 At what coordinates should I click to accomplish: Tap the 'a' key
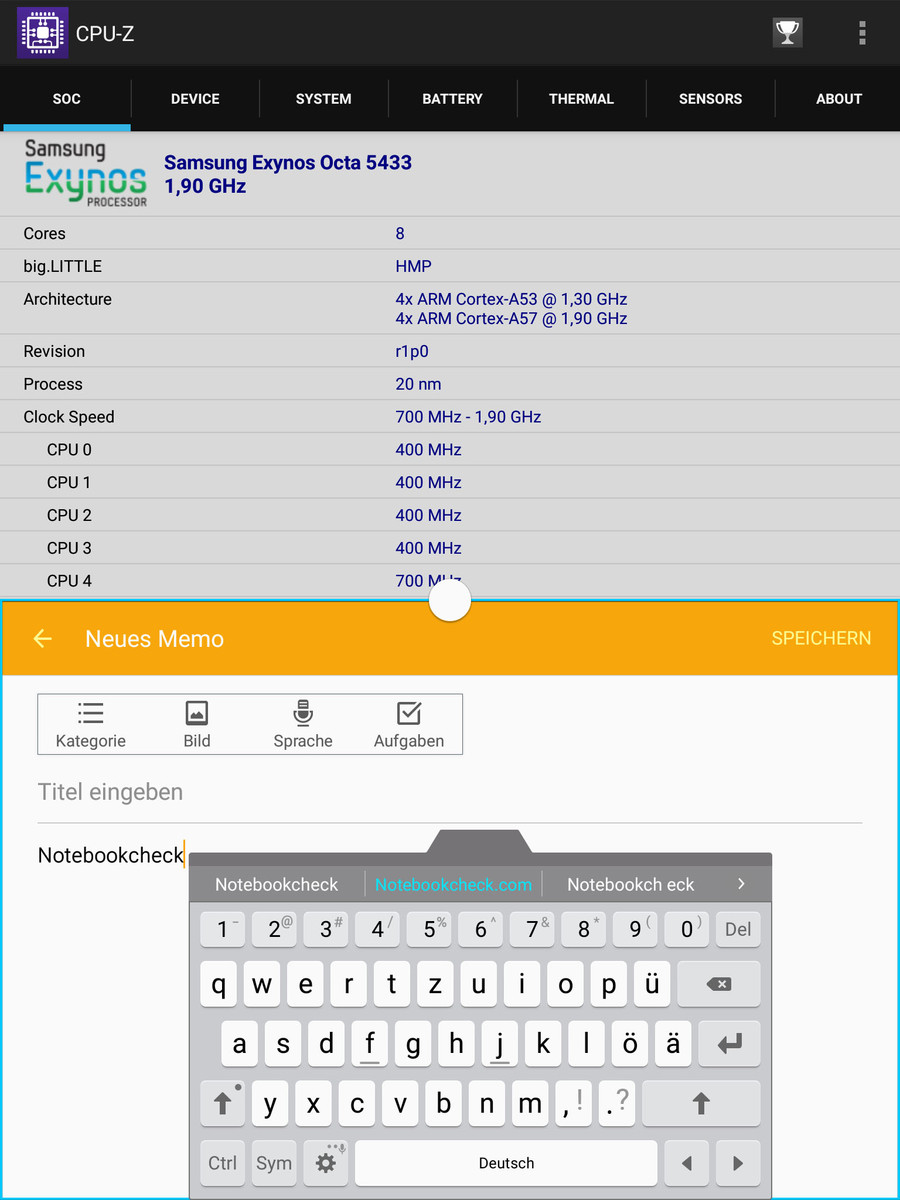click(240, 1044)
